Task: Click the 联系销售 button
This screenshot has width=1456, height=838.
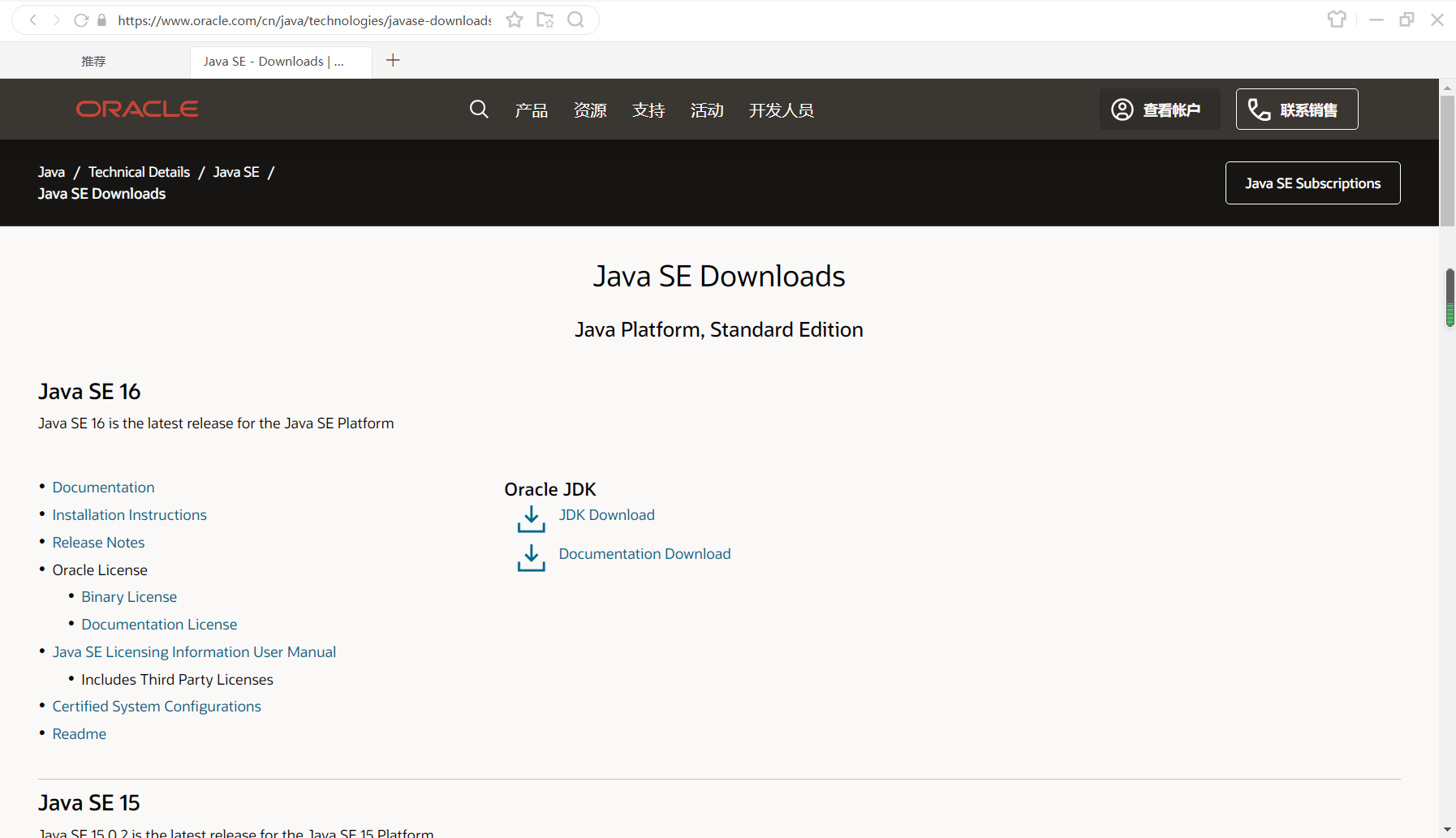Action: coord(1297,110)
